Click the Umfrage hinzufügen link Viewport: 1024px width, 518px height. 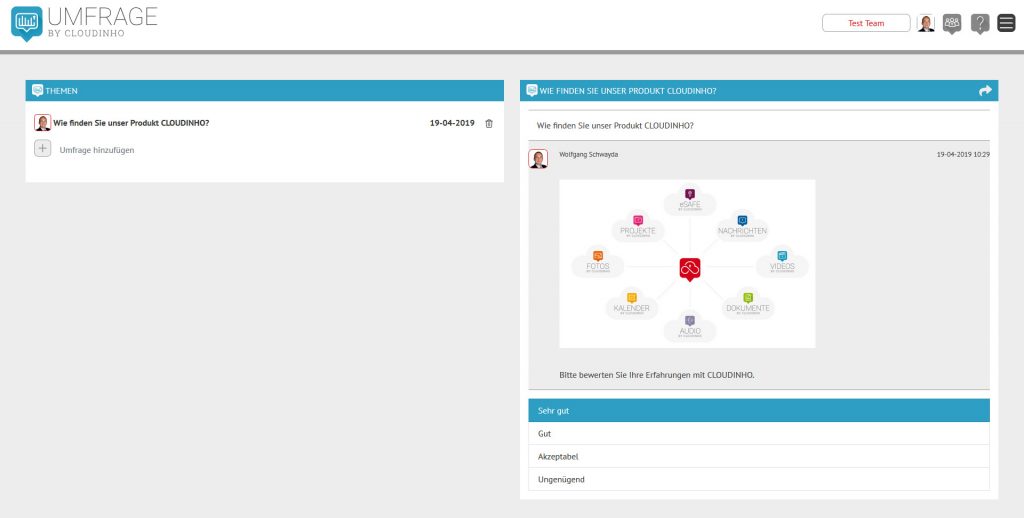coord(97,150)
